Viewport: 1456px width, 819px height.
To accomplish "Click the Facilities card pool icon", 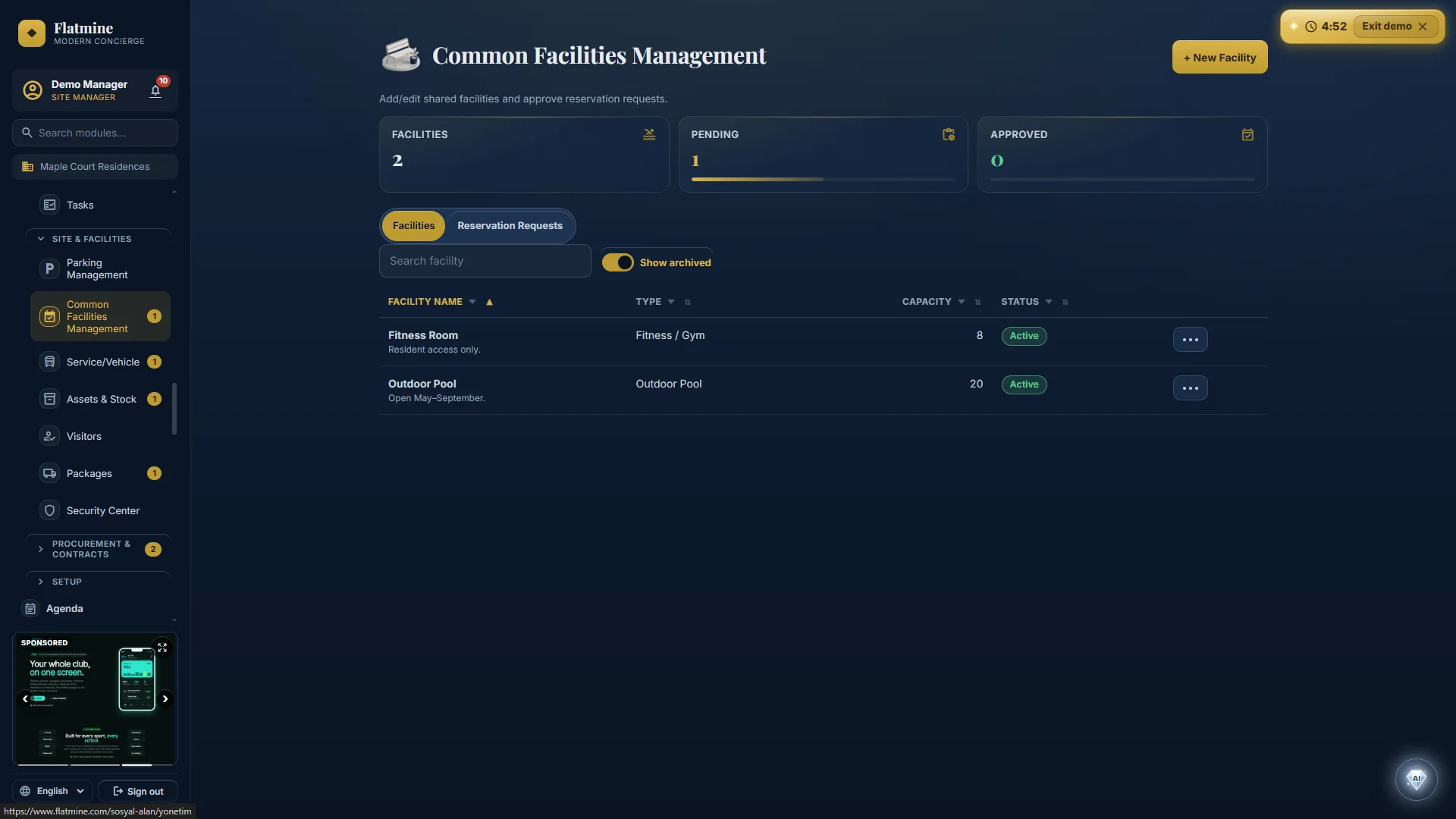I will tap(649, 134).
